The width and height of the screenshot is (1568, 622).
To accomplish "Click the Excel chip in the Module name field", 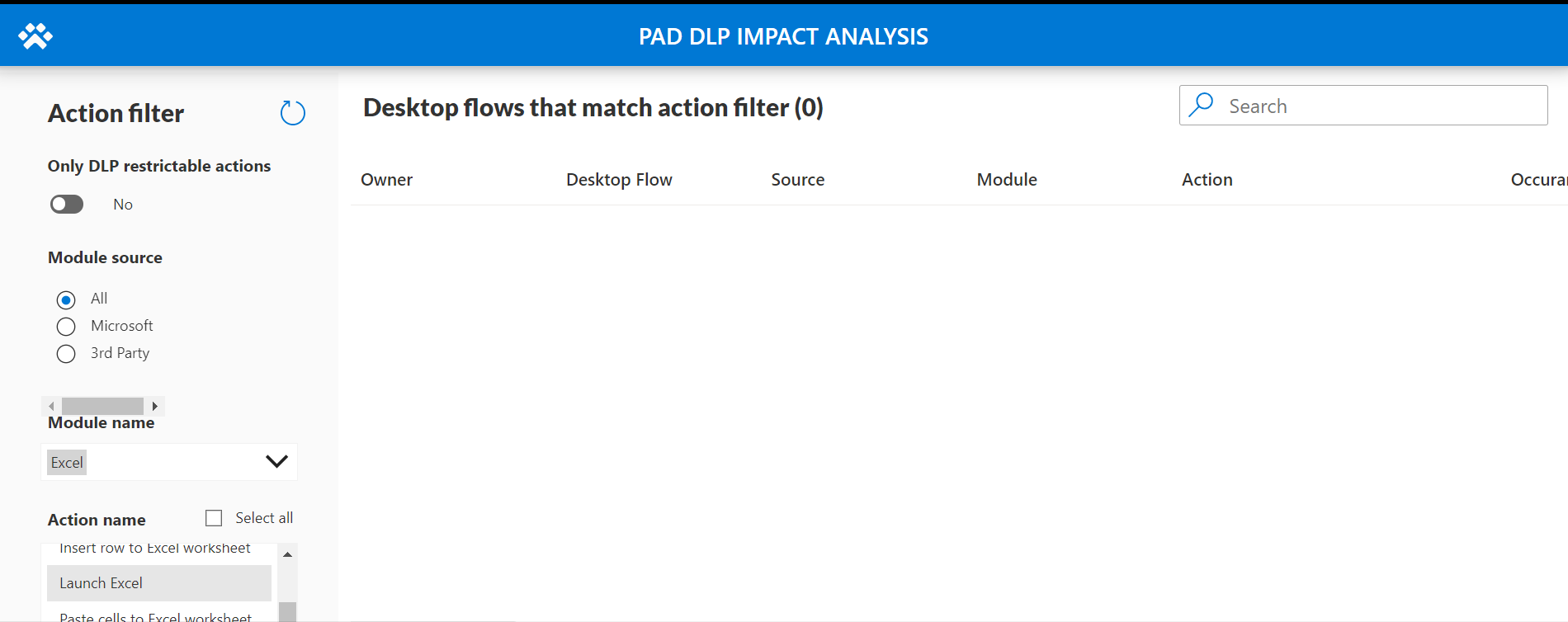I will [x=66, y=462].
